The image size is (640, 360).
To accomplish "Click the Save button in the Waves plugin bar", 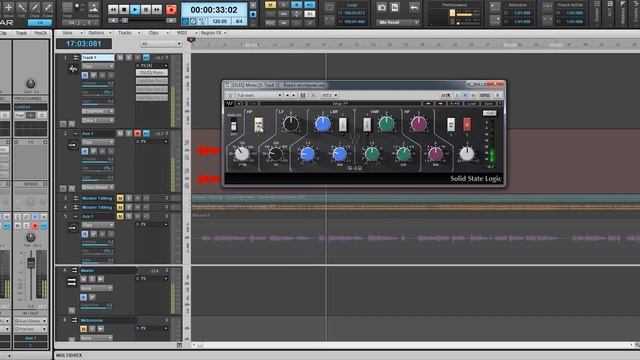I will [488, 104].
